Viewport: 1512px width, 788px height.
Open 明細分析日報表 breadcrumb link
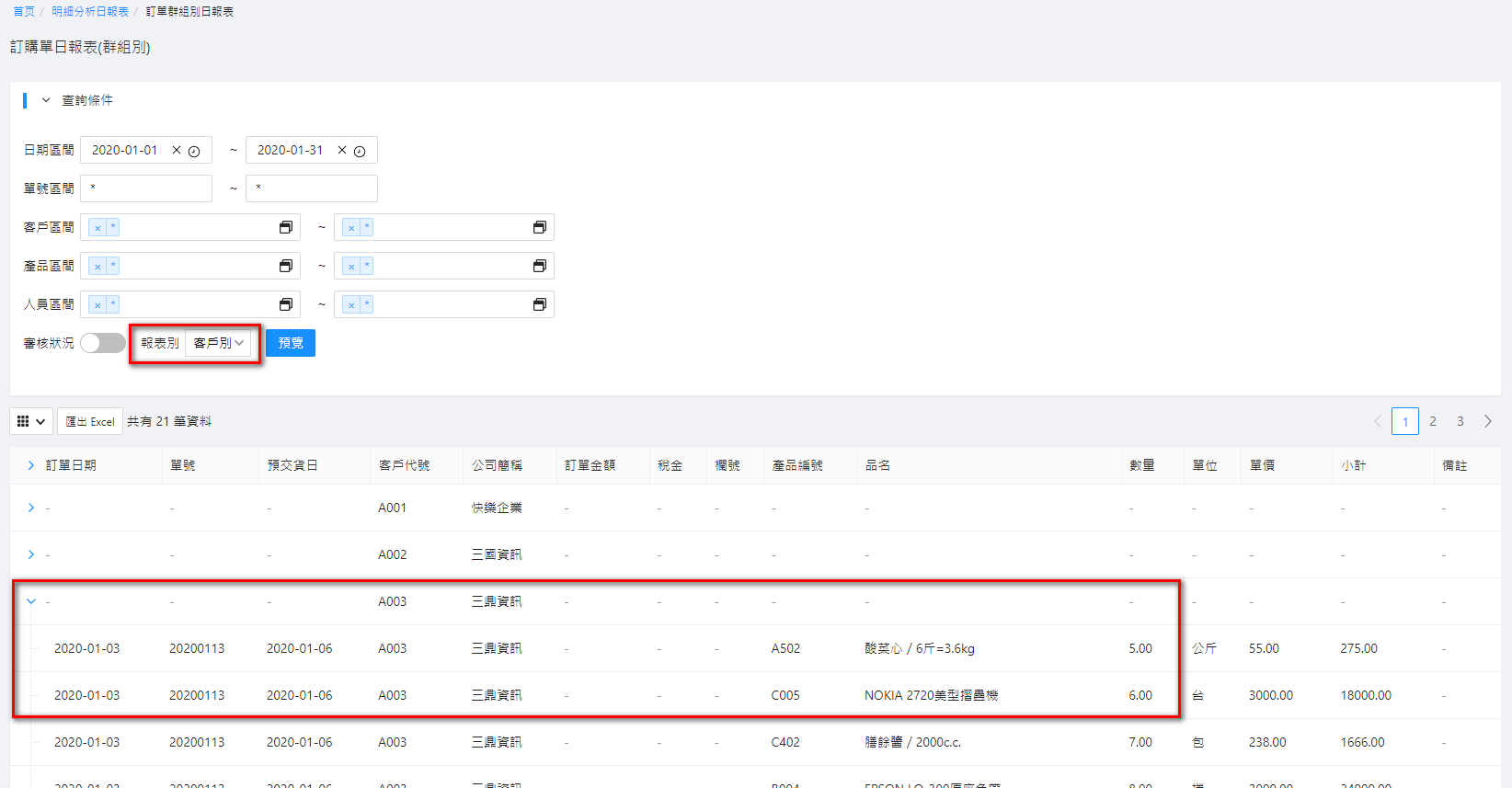[x=90, y=12]
